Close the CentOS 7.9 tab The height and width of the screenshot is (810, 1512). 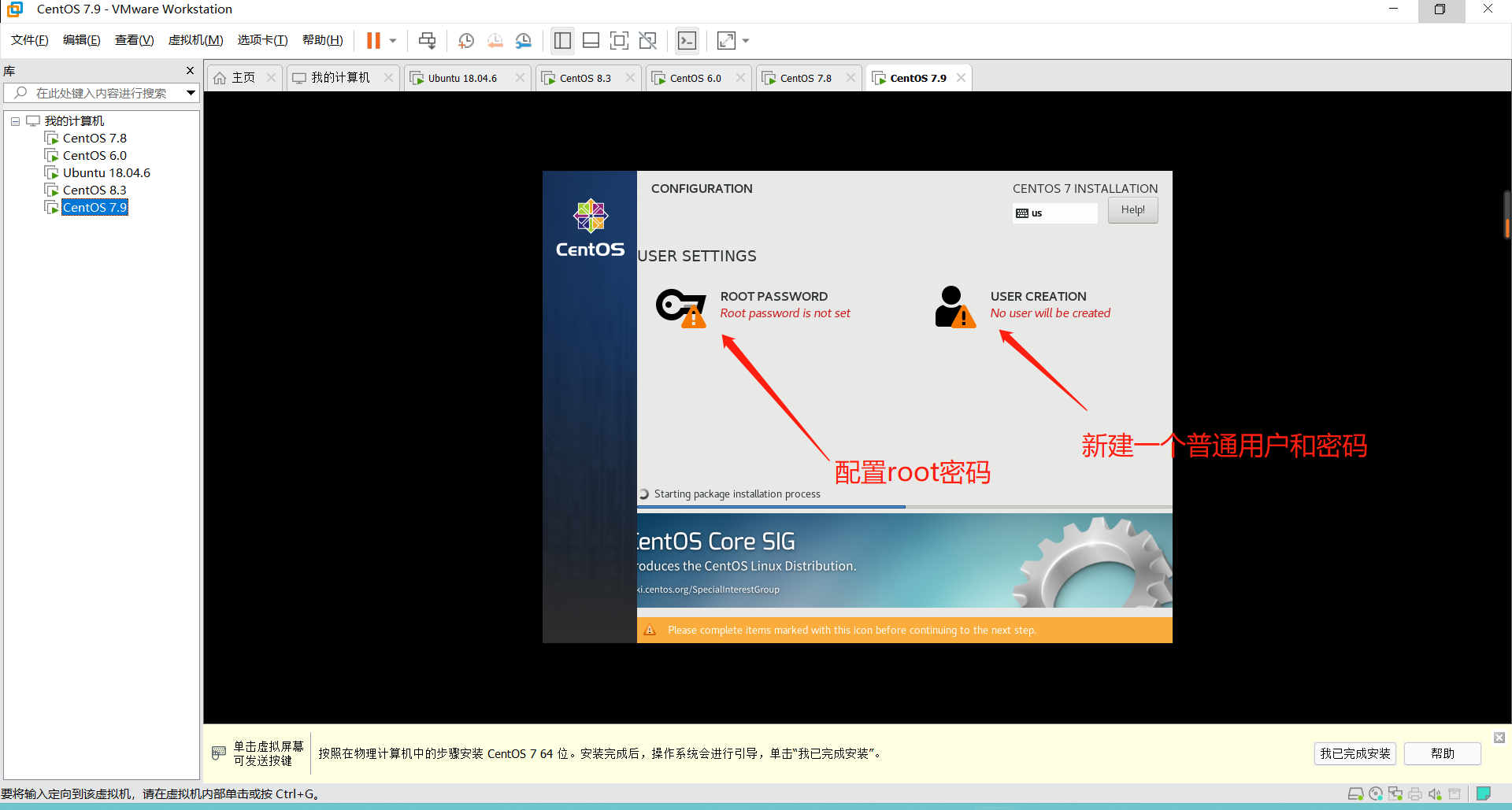point(961,78)
